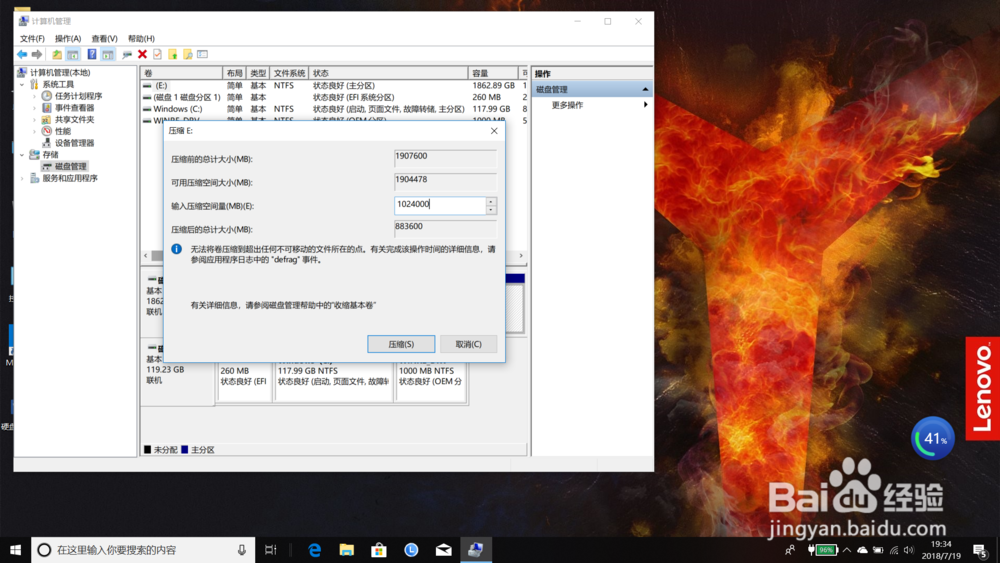Expand the 服务和应用程序 tree node
Viewport: 1000px width, 563px height.
(22, 178)
